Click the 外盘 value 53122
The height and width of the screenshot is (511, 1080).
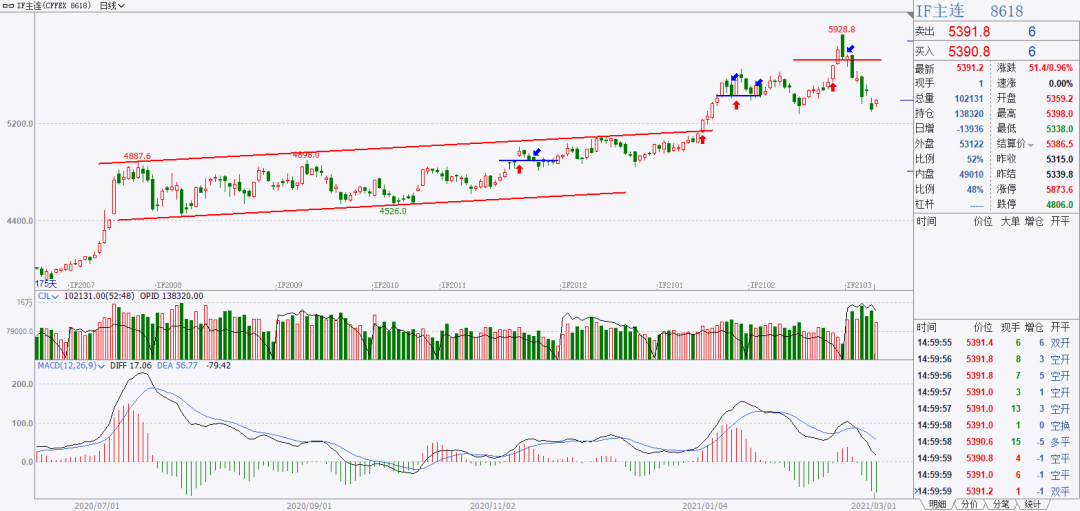coord(973,144)
